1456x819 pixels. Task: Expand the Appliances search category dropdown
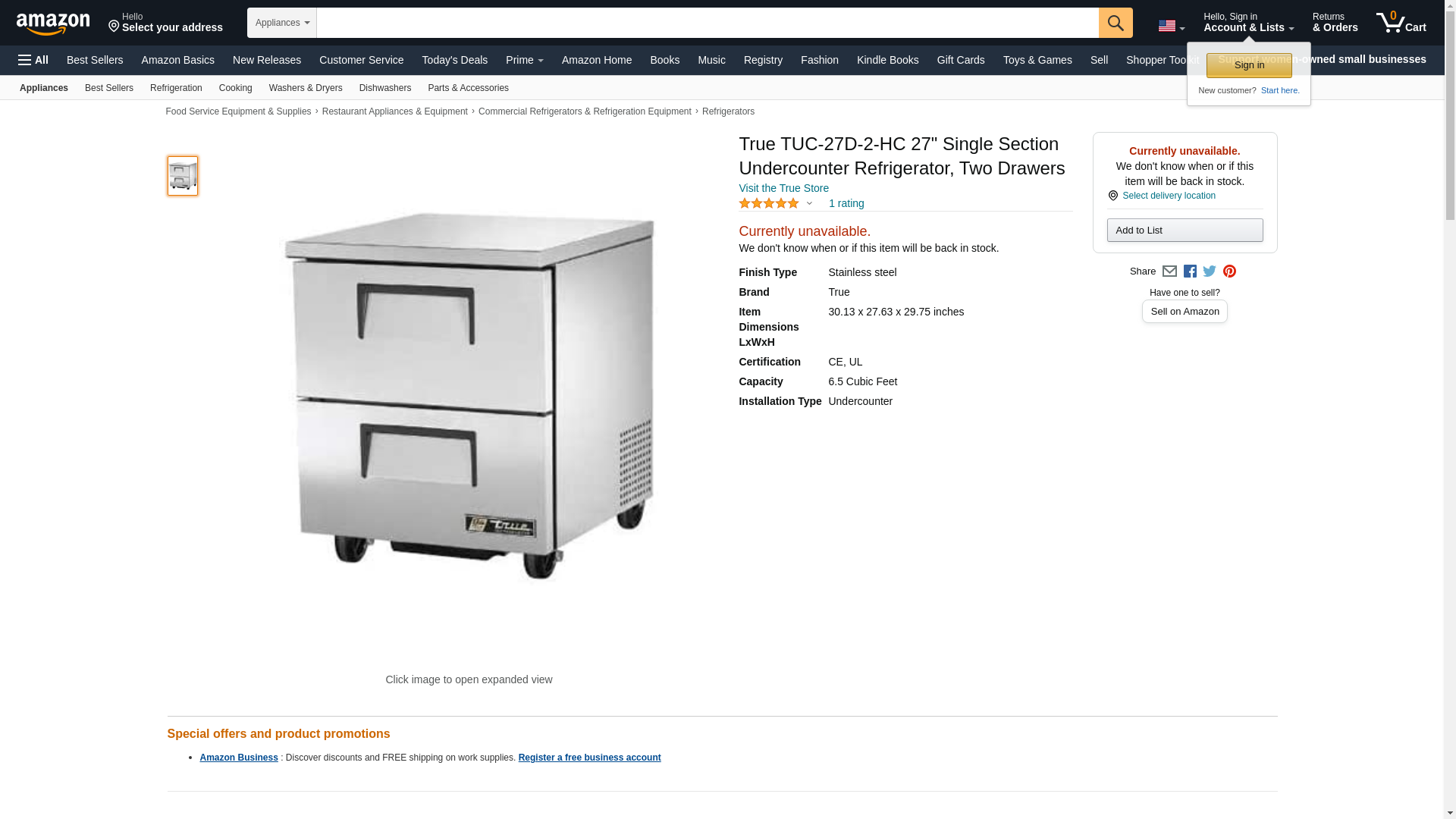coord(282,23)
